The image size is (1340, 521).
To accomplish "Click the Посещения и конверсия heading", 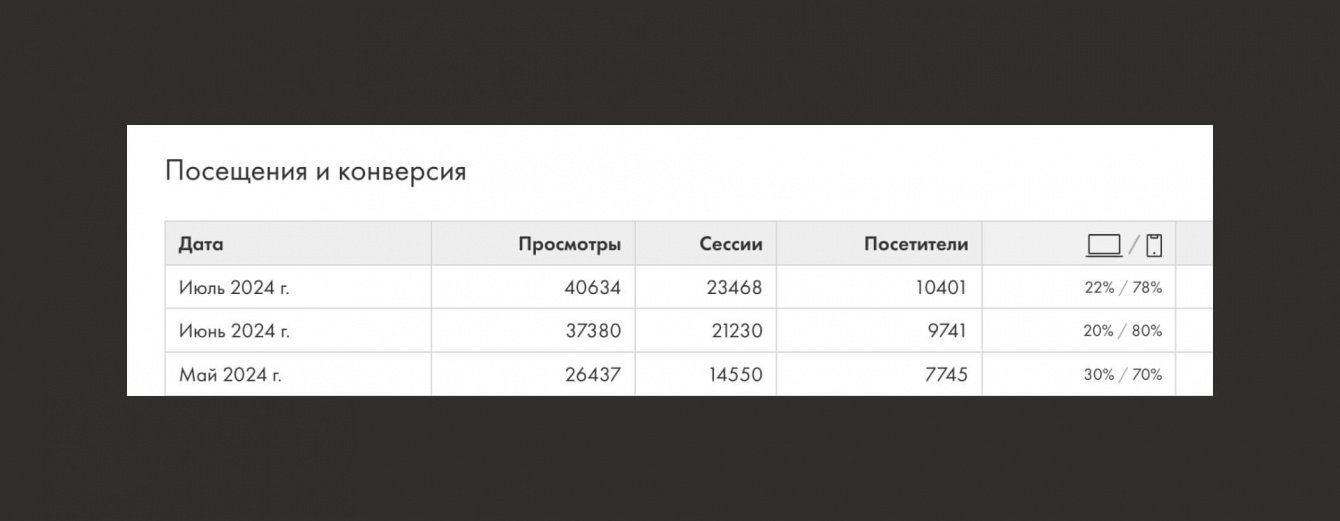I will (x=315, y=171).
